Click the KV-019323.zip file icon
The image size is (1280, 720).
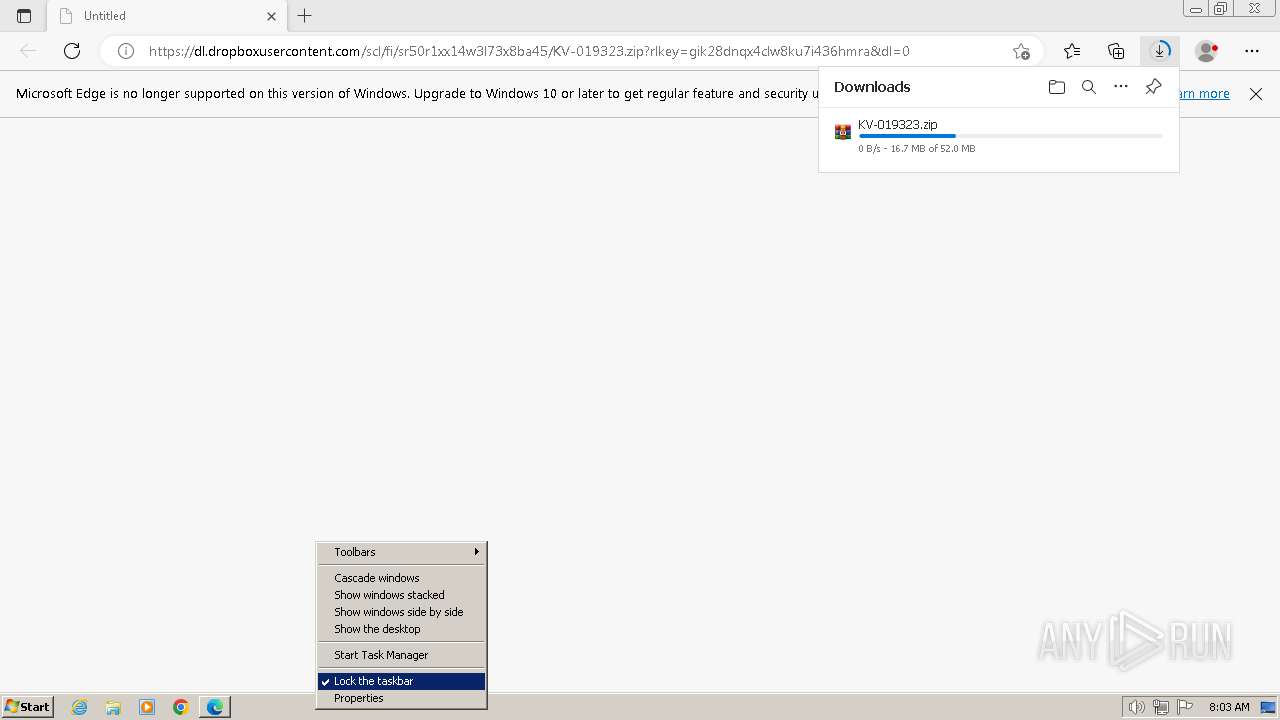[843, 132]
